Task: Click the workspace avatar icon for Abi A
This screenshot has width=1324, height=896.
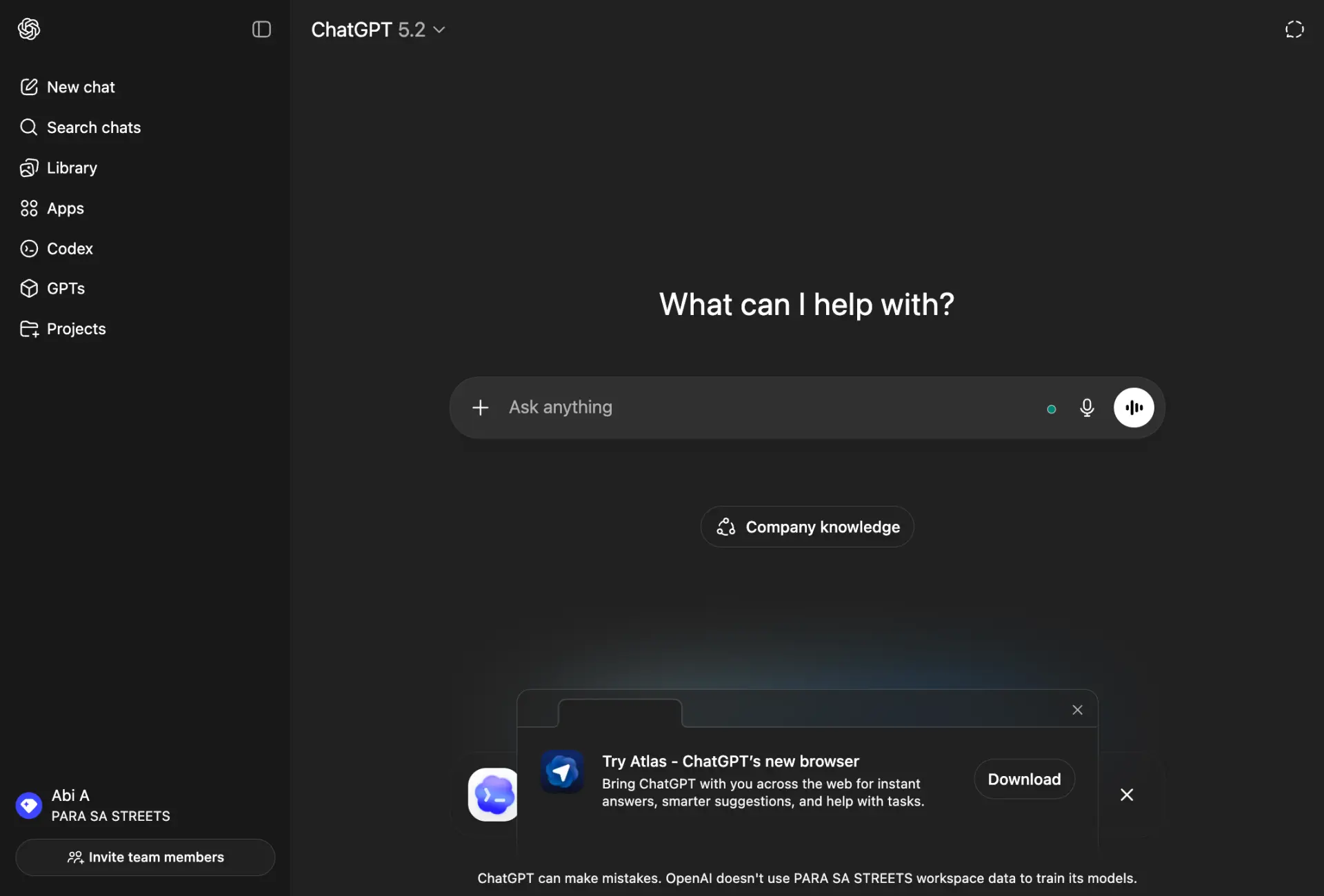Action: [x=29, y=805]
